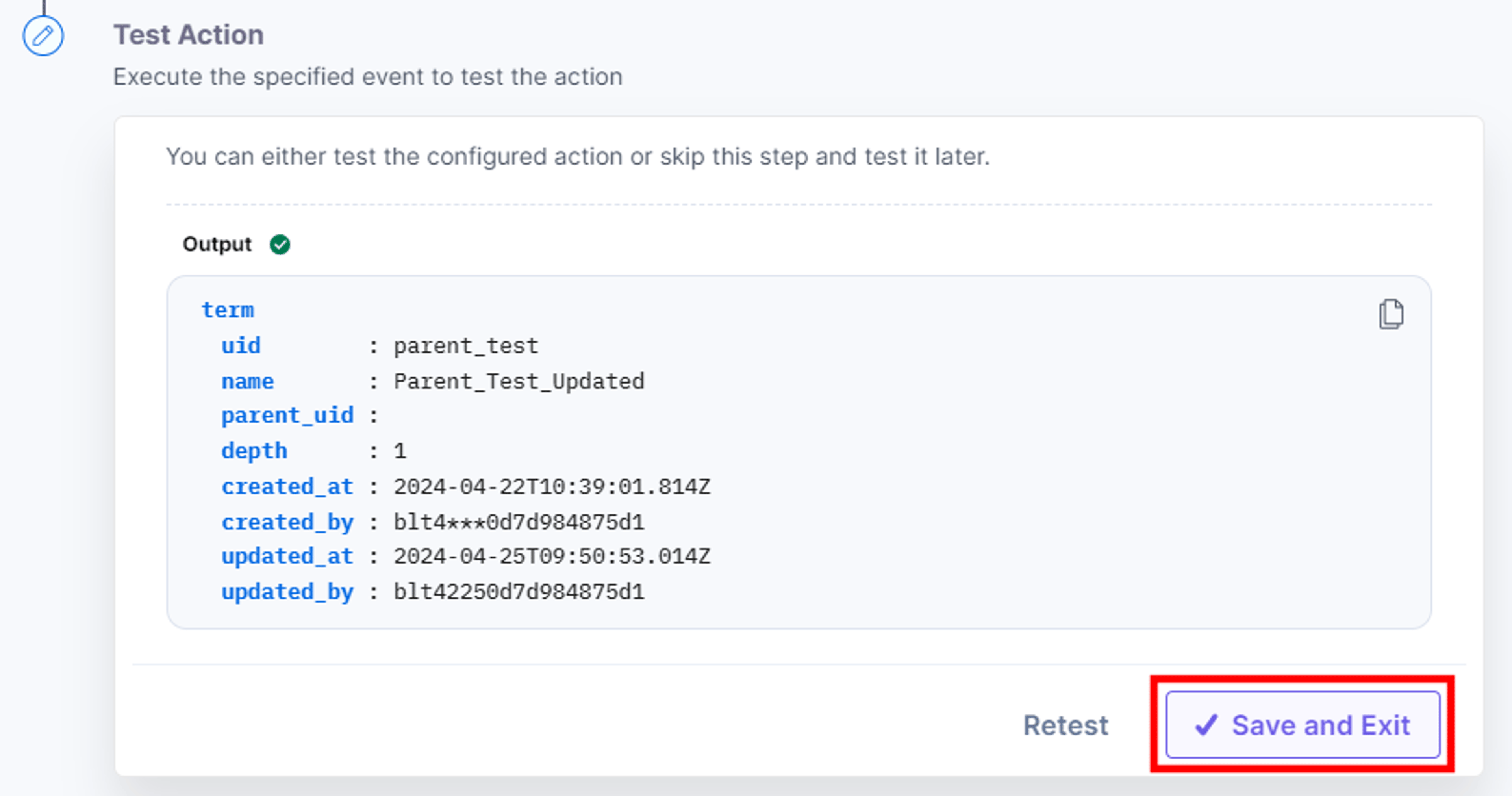Image resolution: width=1512 pixels, height=796 pixels.
Task: Click the 'uid' key in the output
Action: tap(241, 345)
